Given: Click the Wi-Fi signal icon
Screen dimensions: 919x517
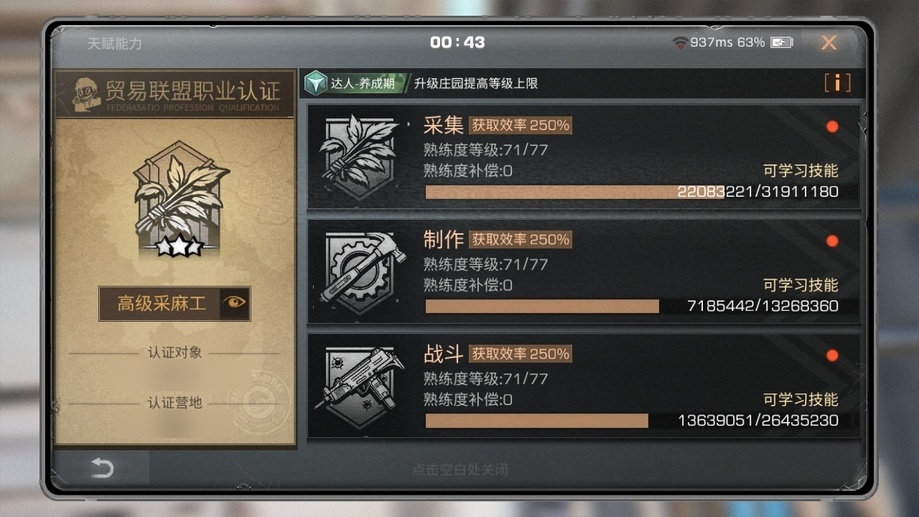Looking at the screenshot, I should point(680,42).
